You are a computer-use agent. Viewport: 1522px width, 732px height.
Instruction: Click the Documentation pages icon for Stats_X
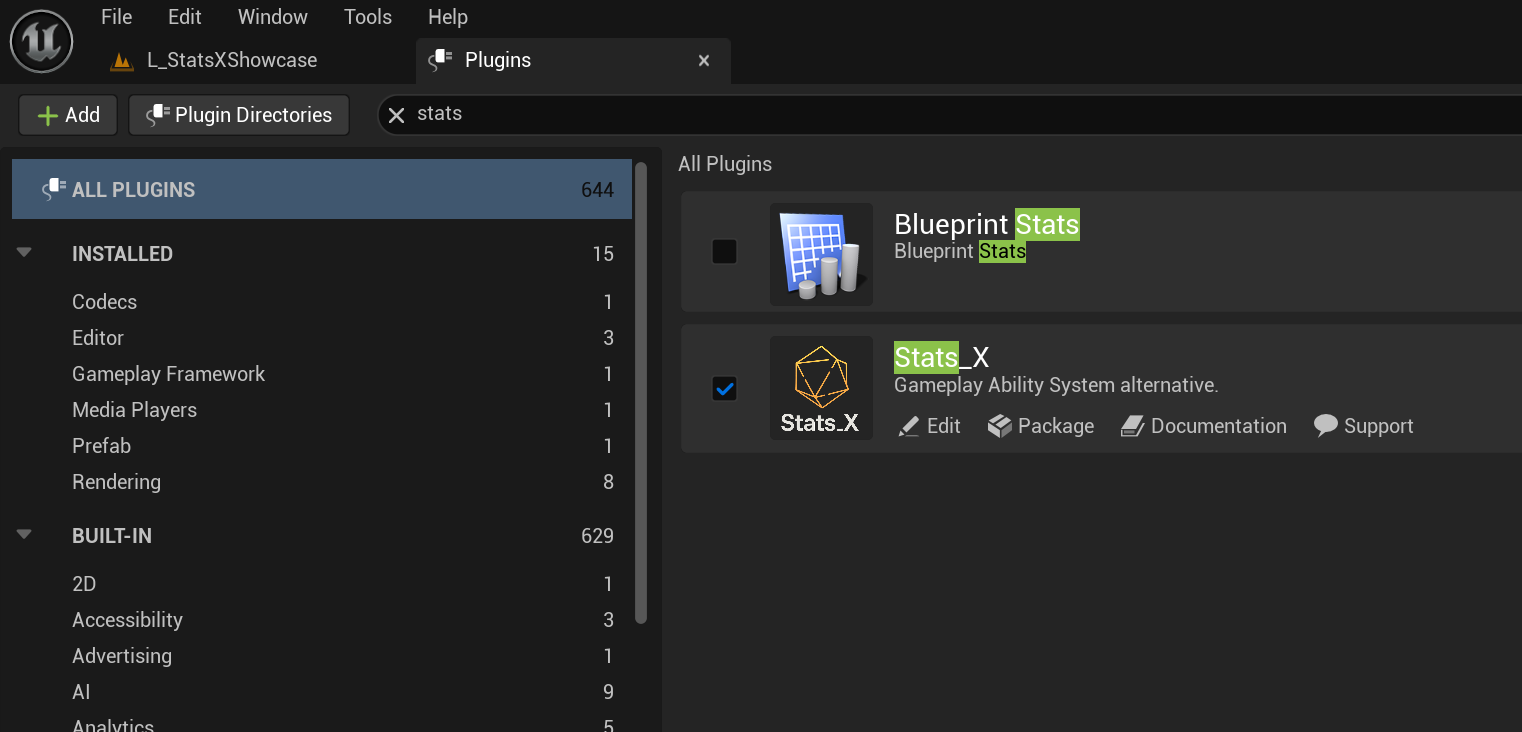tap(1132, 425)
